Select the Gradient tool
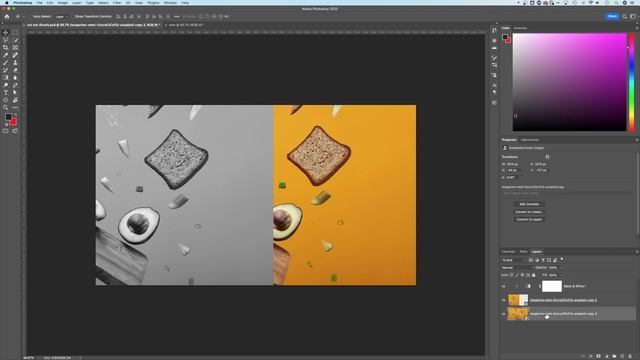The height and width of the screenshot is (360, 640). point(6,78)
